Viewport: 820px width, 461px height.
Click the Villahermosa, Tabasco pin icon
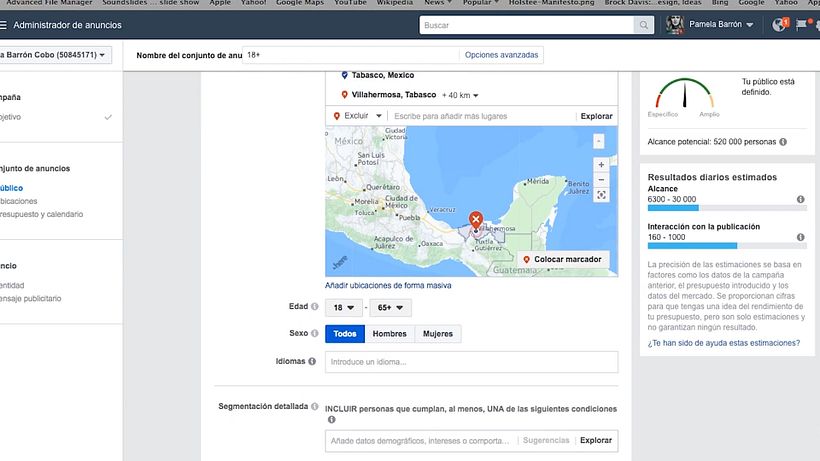(x=344, y=95)
